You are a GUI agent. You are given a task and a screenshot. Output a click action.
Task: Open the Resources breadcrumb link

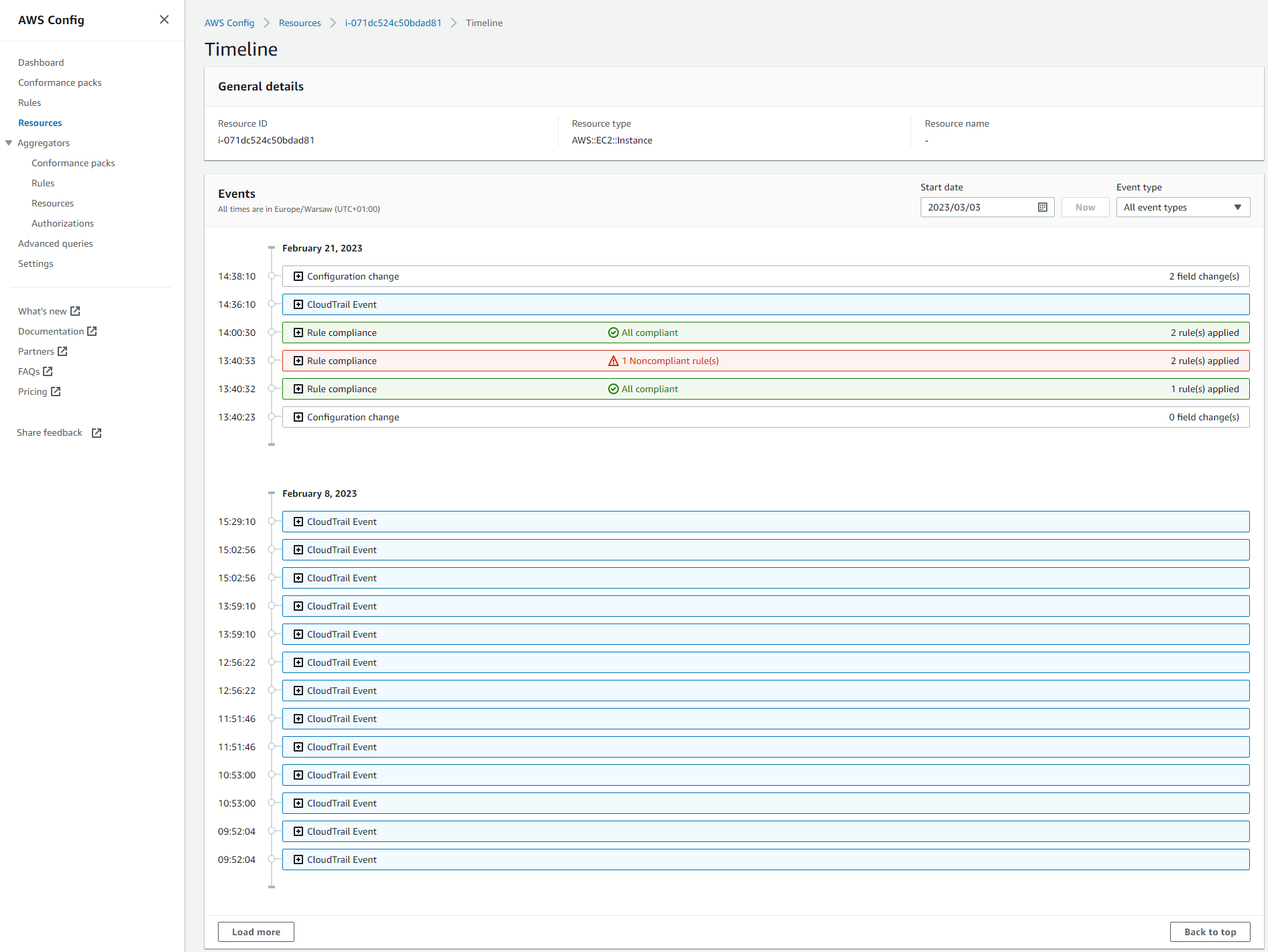tap(299, 22)
